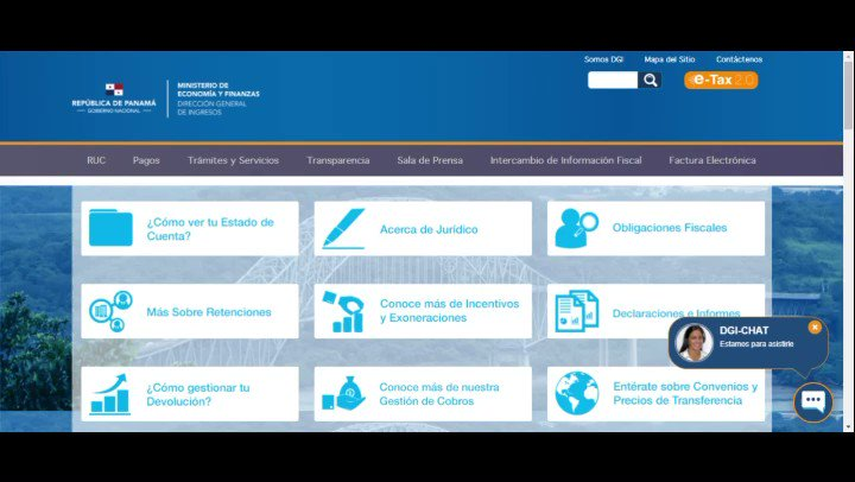Open the Intercambio de Información Fiscal menu
Screen dimensions: 855x482
(x=566, y=160)
